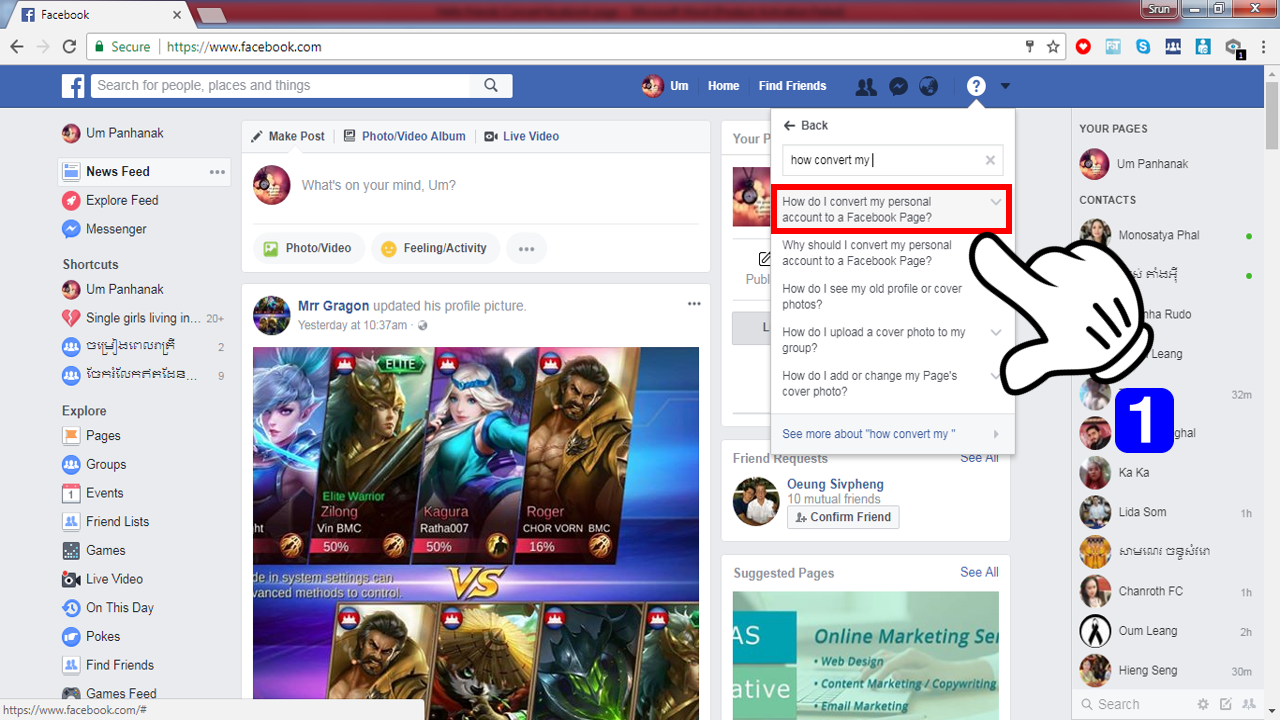1280x720 pixels.
Task: Open the Skype extension icon
Action: coord(1143,47)
